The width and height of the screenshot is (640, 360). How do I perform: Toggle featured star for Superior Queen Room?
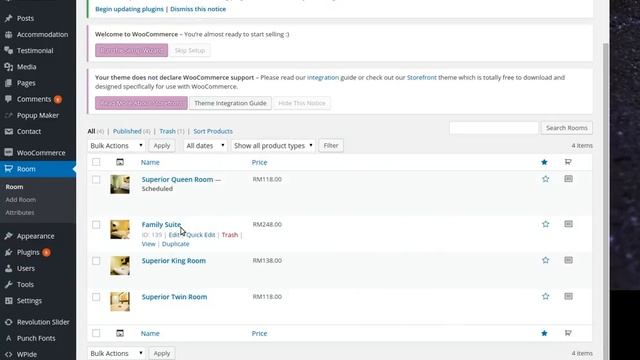pyautogui.click(x=545, y=179)
